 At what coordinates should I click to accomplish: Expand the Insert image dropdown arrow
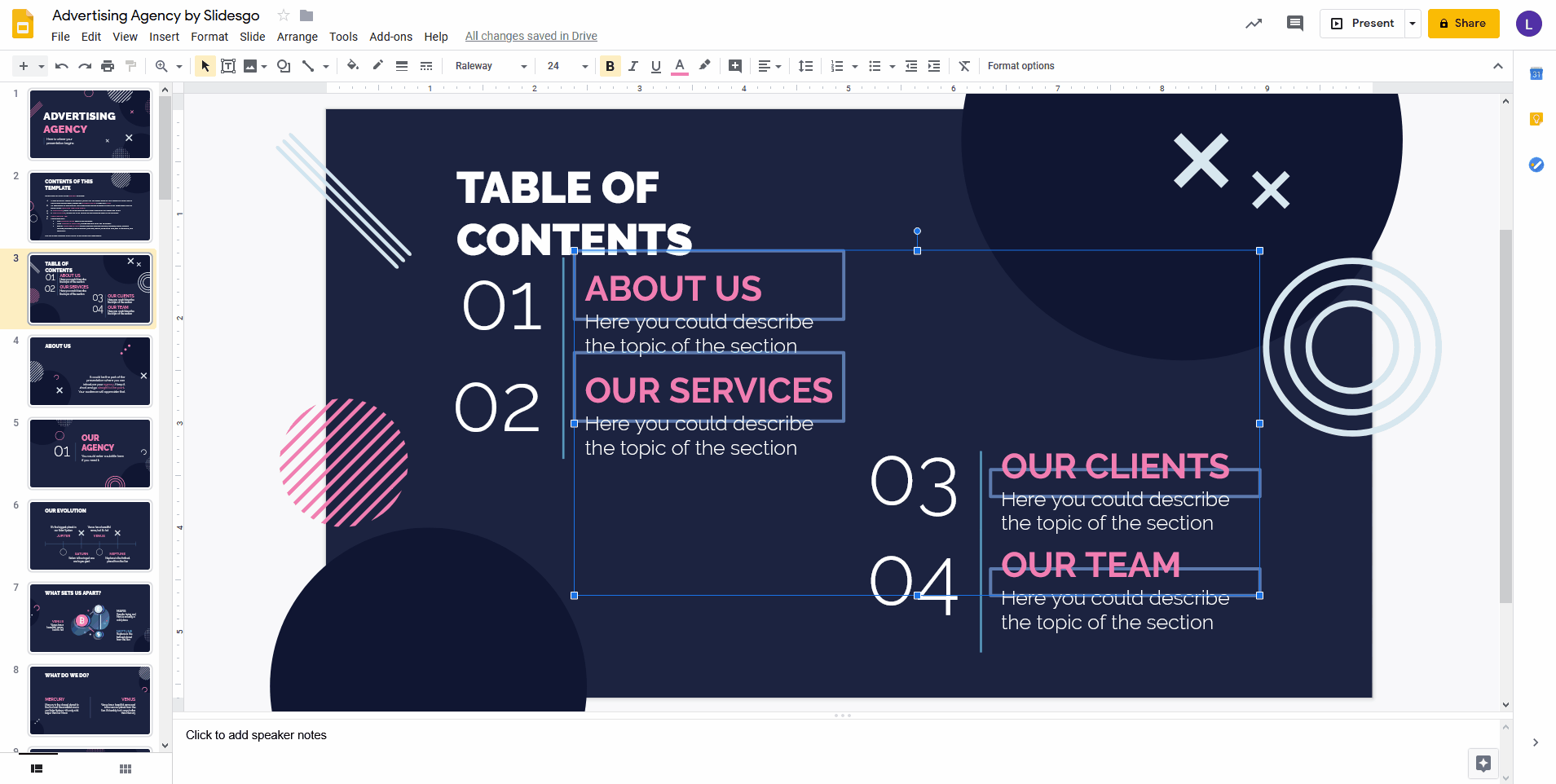coord(264,67)
